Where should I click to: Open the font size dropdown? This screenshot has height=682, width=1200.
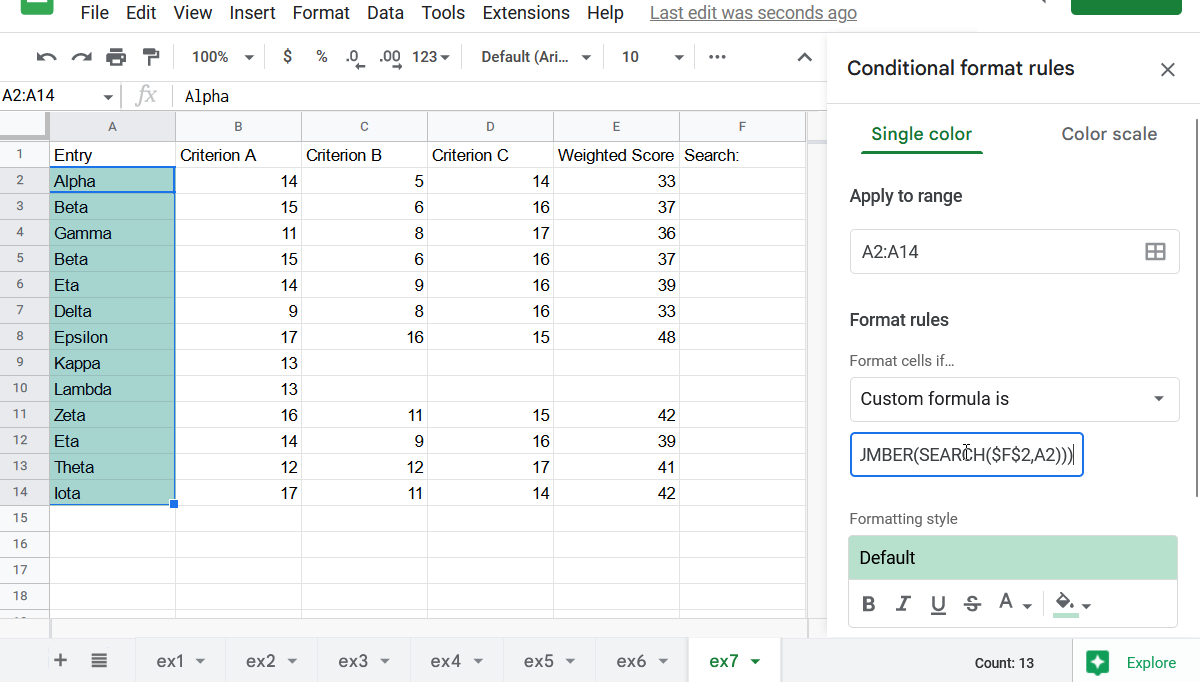(x=652, y=57)
